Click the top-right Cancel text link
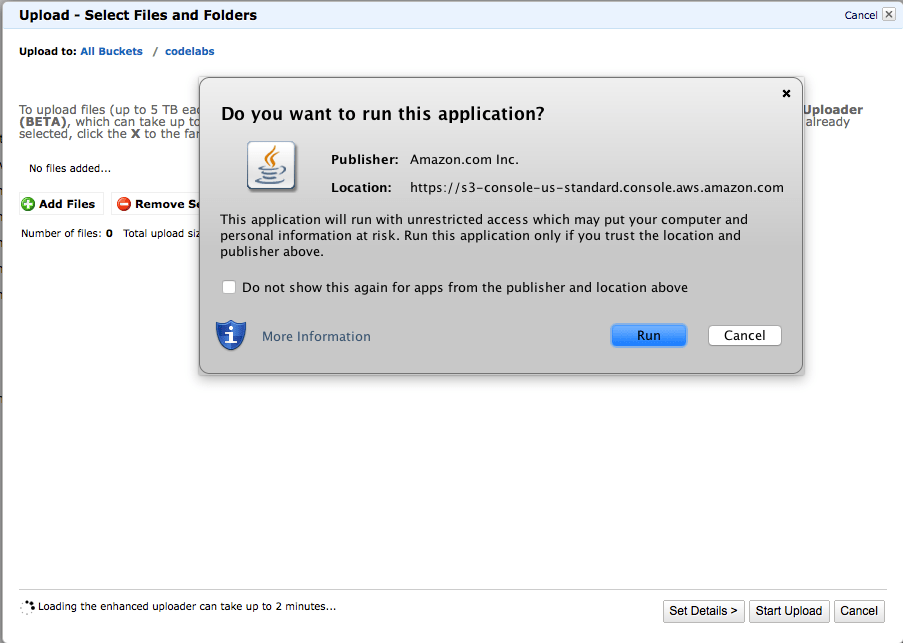903x643 pixels. point(860,15)
